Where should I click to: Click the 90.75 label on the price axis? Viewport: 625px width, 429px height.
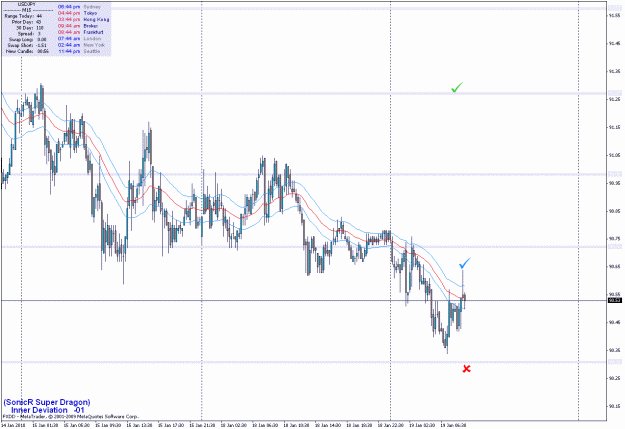point(614,238)
